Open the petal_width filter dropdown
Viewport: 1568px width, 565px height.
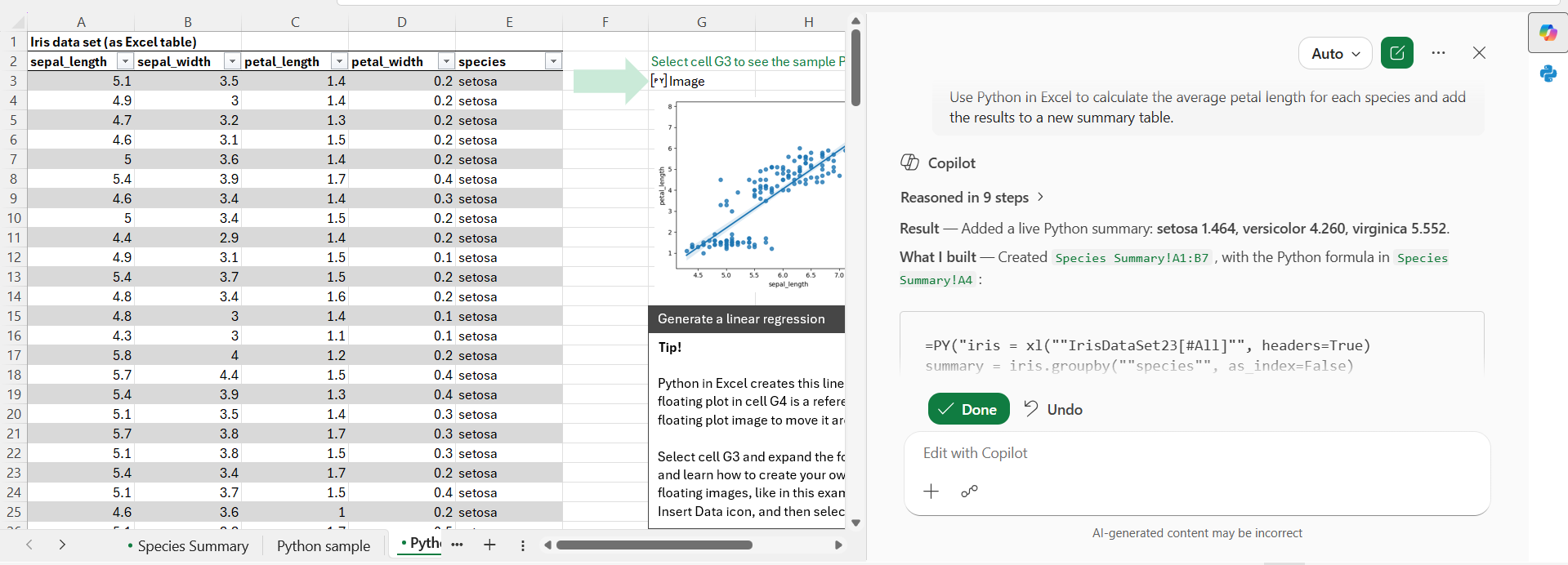click(x=446, y=61)
